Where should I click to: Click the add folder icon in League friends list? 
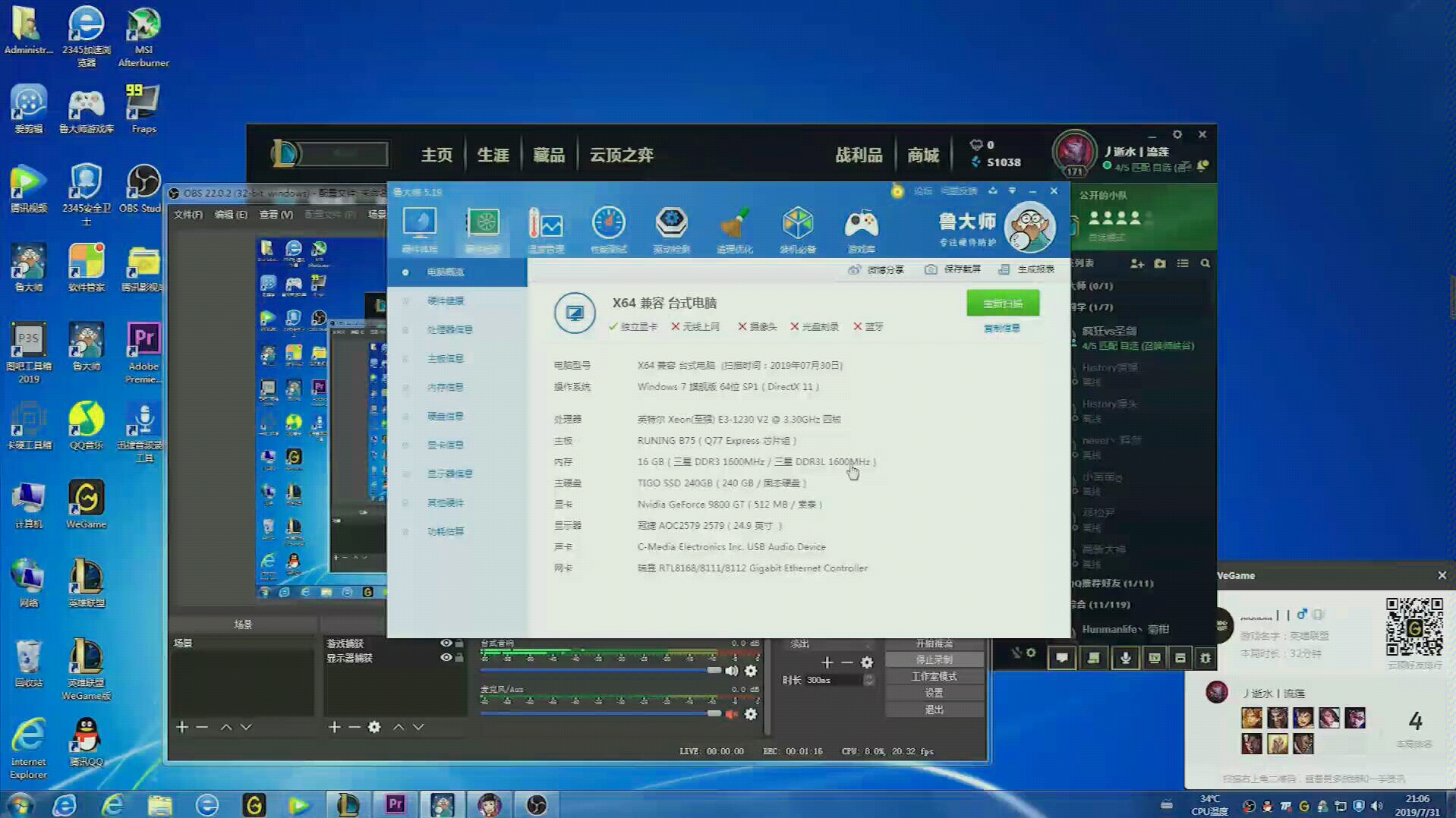(1160, 263)
